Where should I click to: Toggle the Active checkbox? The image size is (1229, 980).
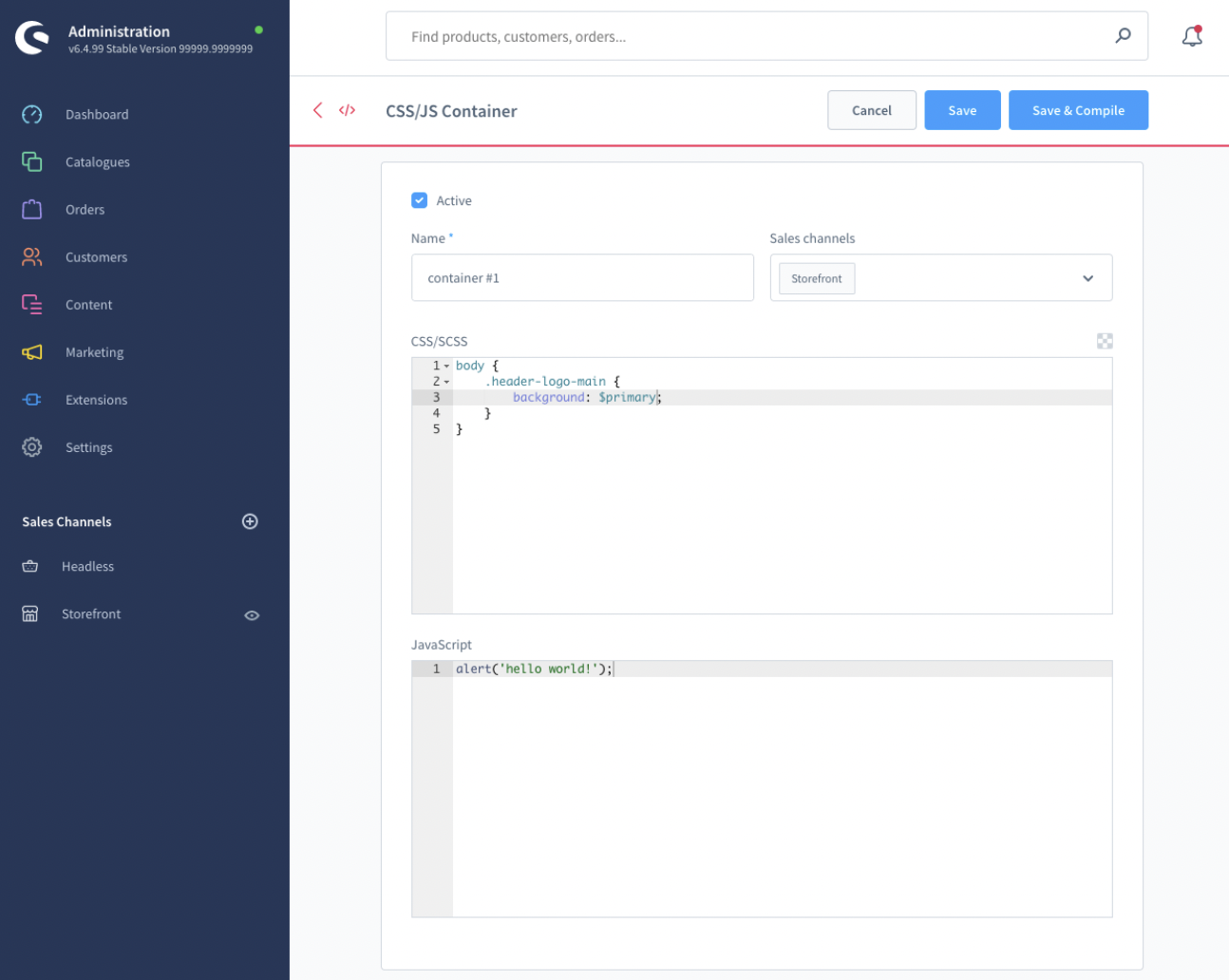pyautogui.click(x=419, y=200)
